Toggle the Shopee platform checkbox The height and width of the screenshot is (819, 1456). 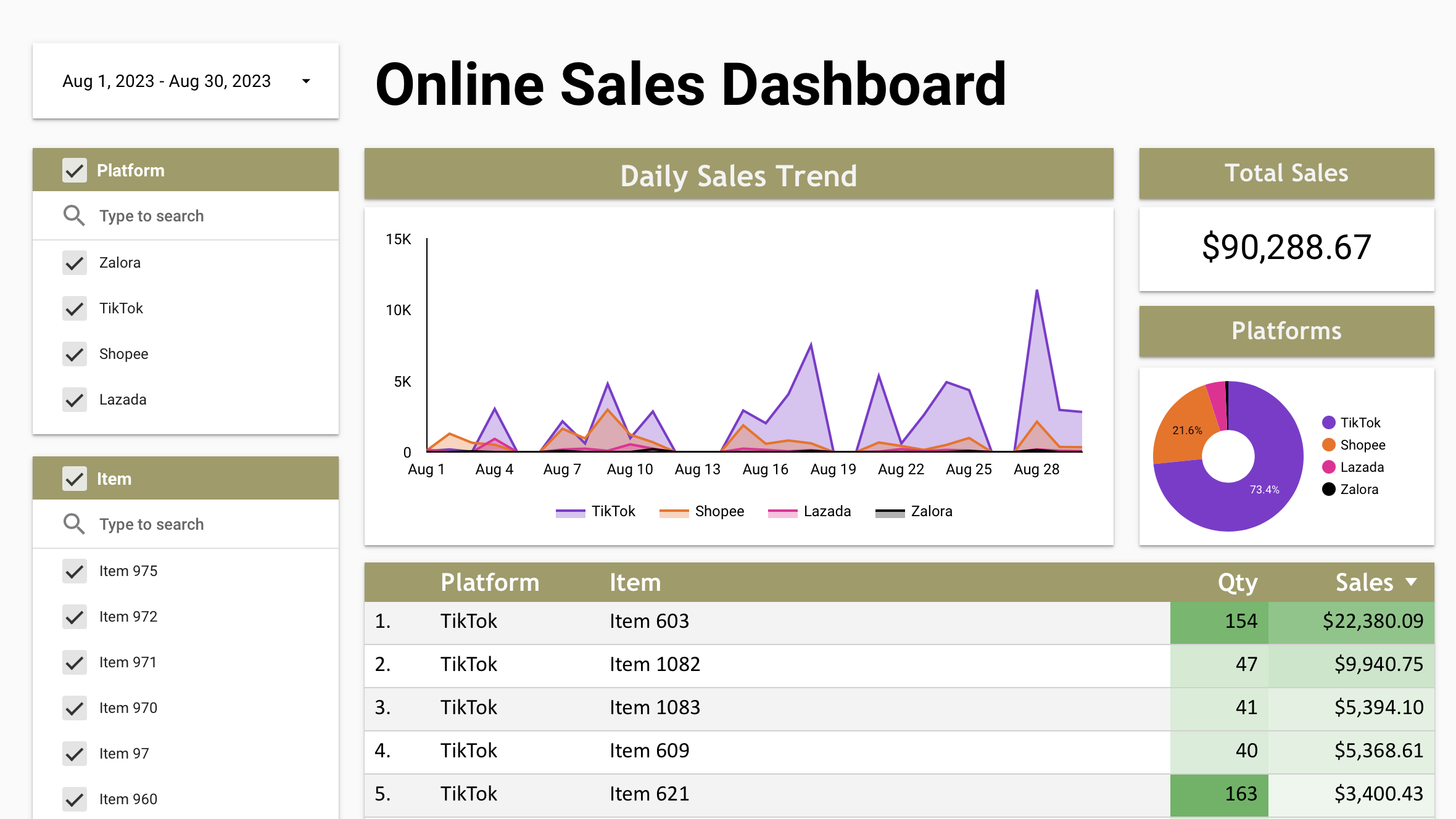pos(75,354)
